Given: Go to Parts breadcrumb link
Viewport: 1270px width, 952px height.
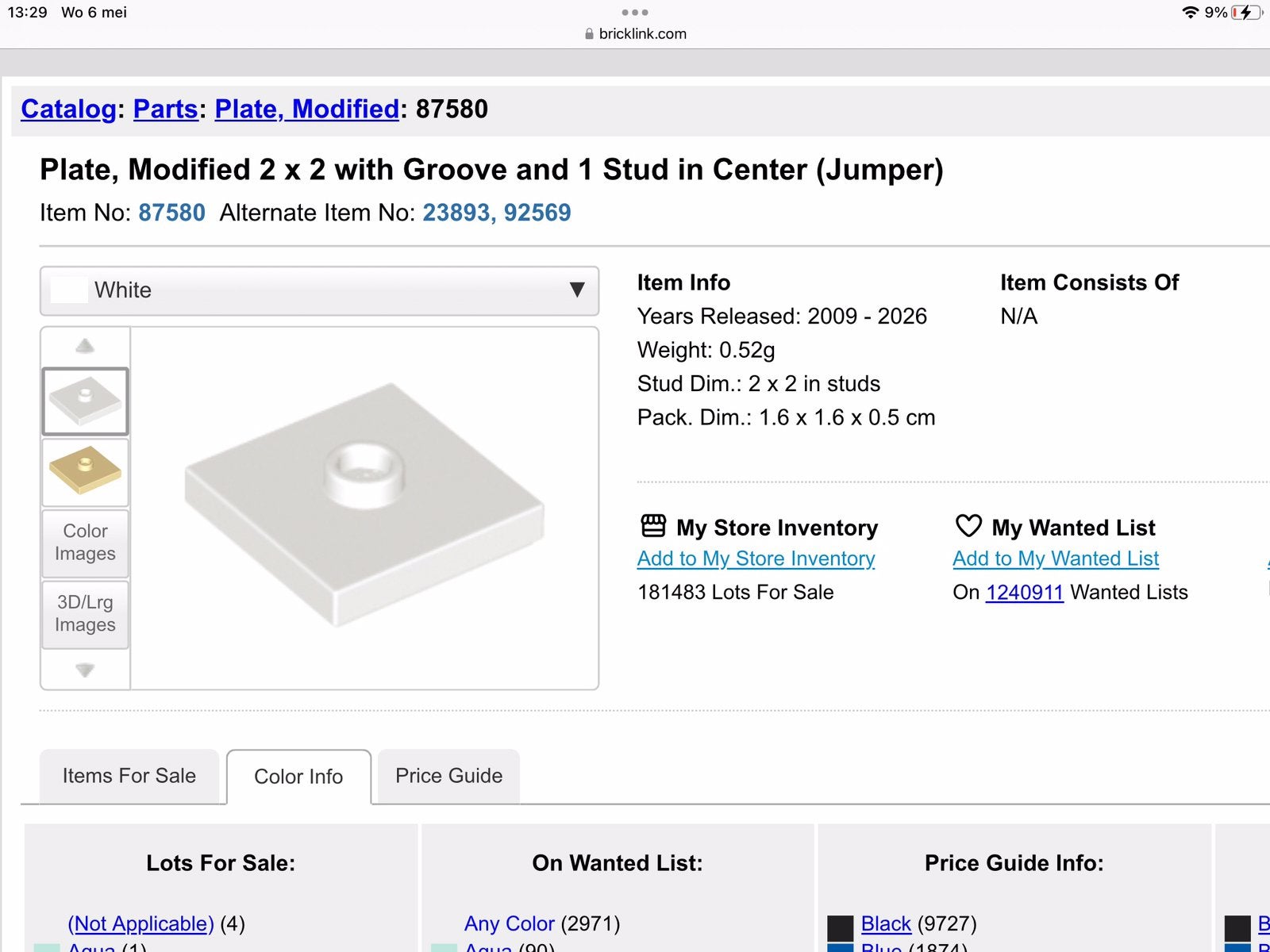Looking at the screenshot, I should (165, 109).
